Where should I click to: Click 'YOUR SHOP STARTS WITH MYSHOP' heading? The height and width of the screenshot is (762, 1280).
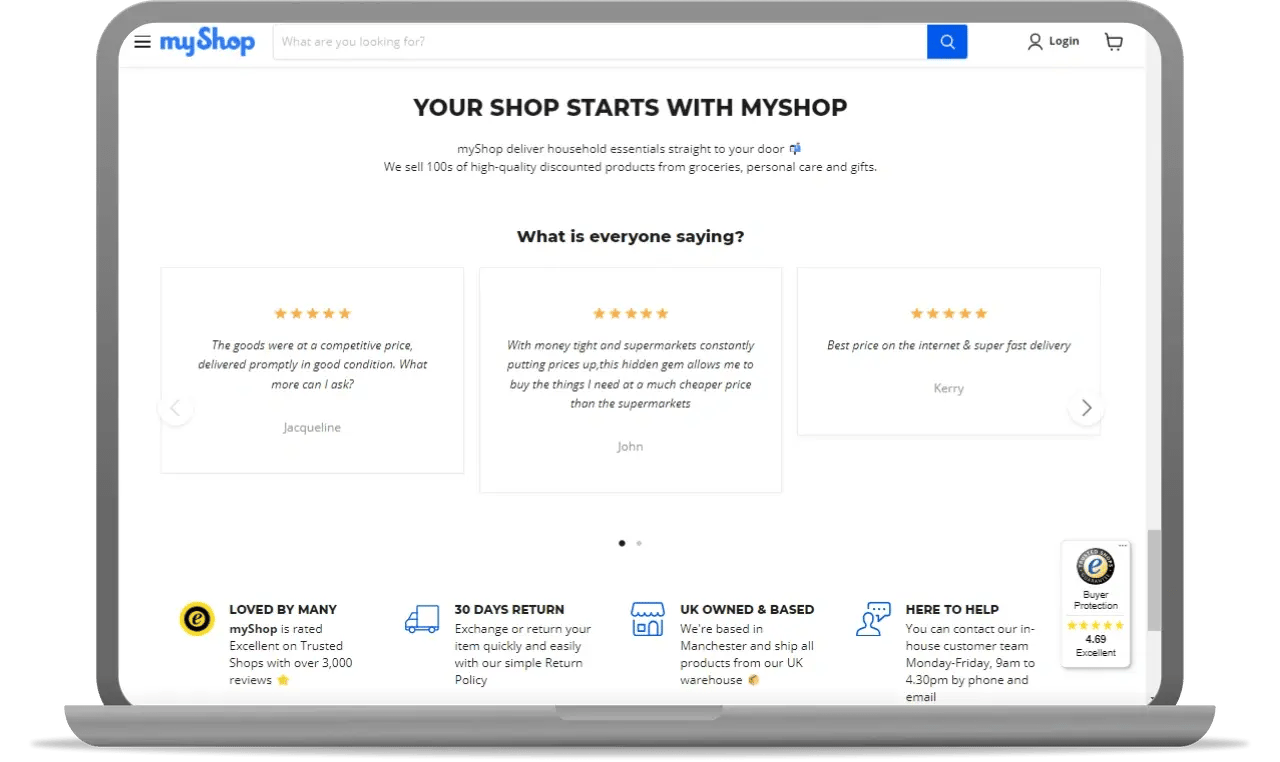coord(630,108)
